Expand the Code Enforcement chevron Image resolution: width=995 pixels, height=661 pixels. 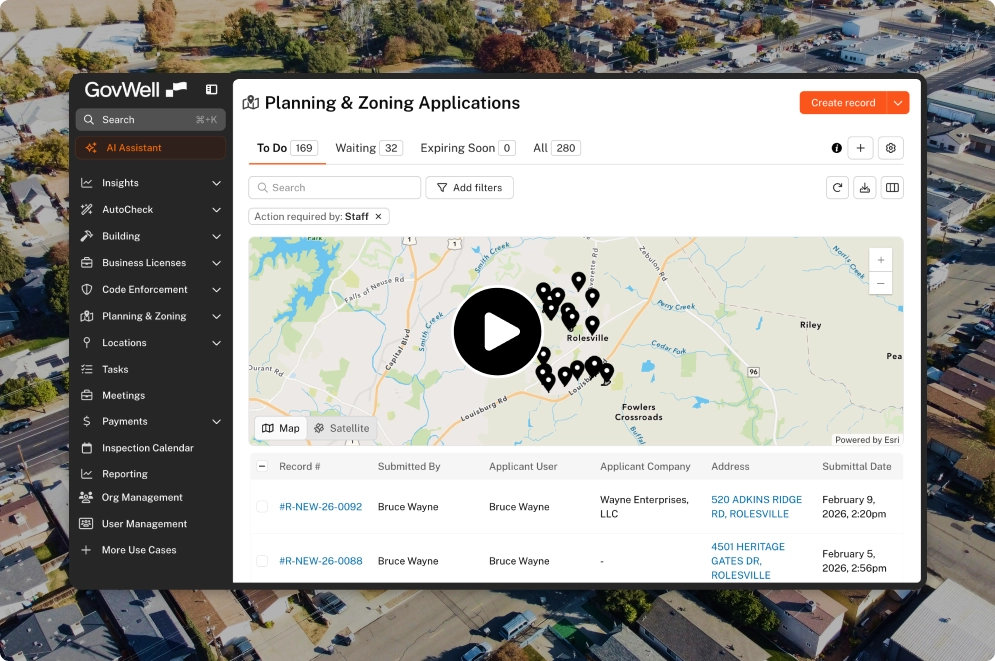pyautogui.click(x=216, y=289)
